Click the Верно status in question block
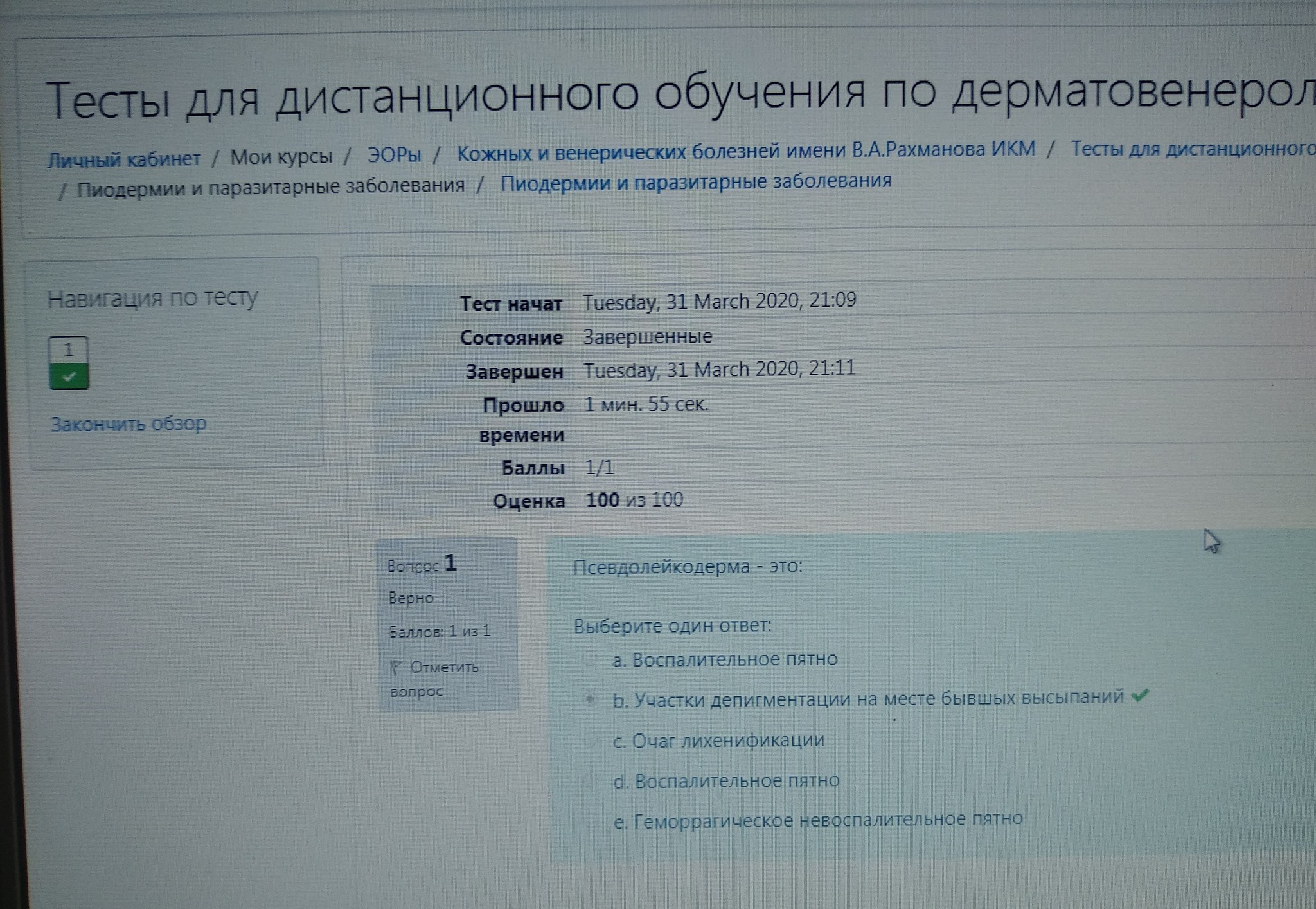The image size is (1316, 909). [x=411, y=598]
